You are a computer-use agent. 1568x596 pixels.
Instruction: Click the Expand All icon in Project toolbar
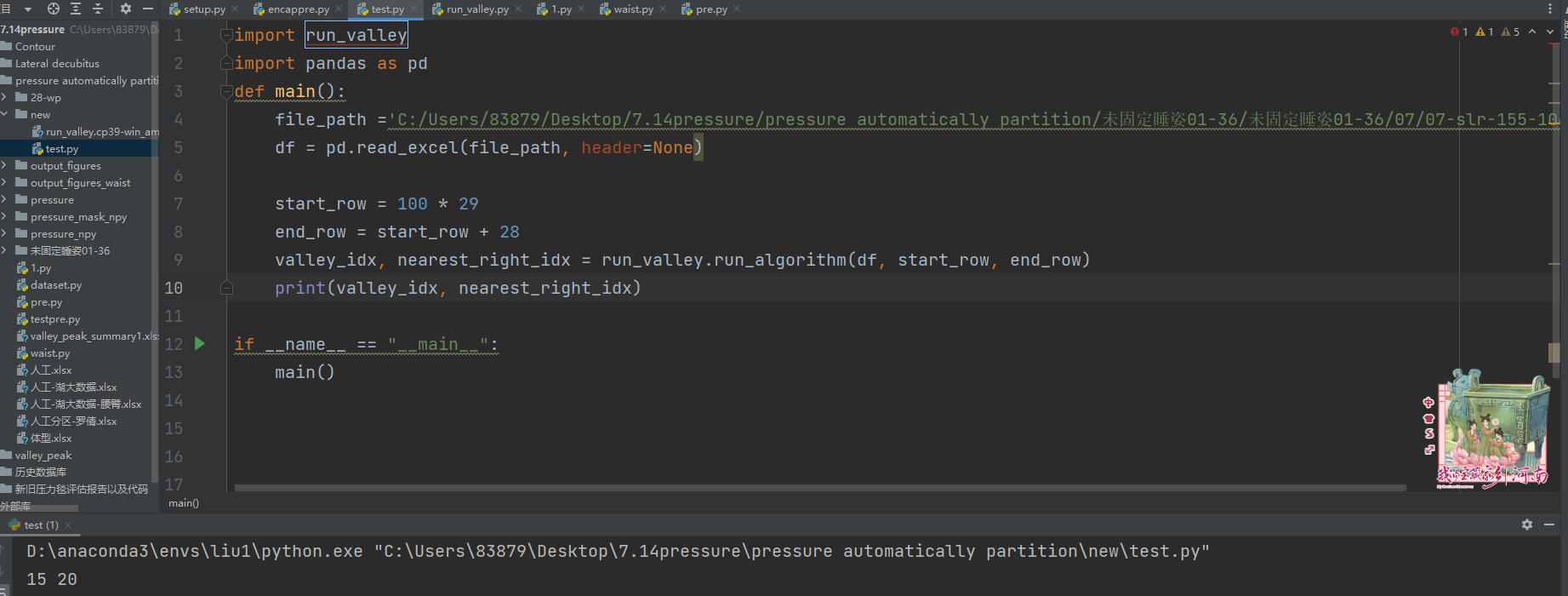pyautogui.click(x=76, y=9)
